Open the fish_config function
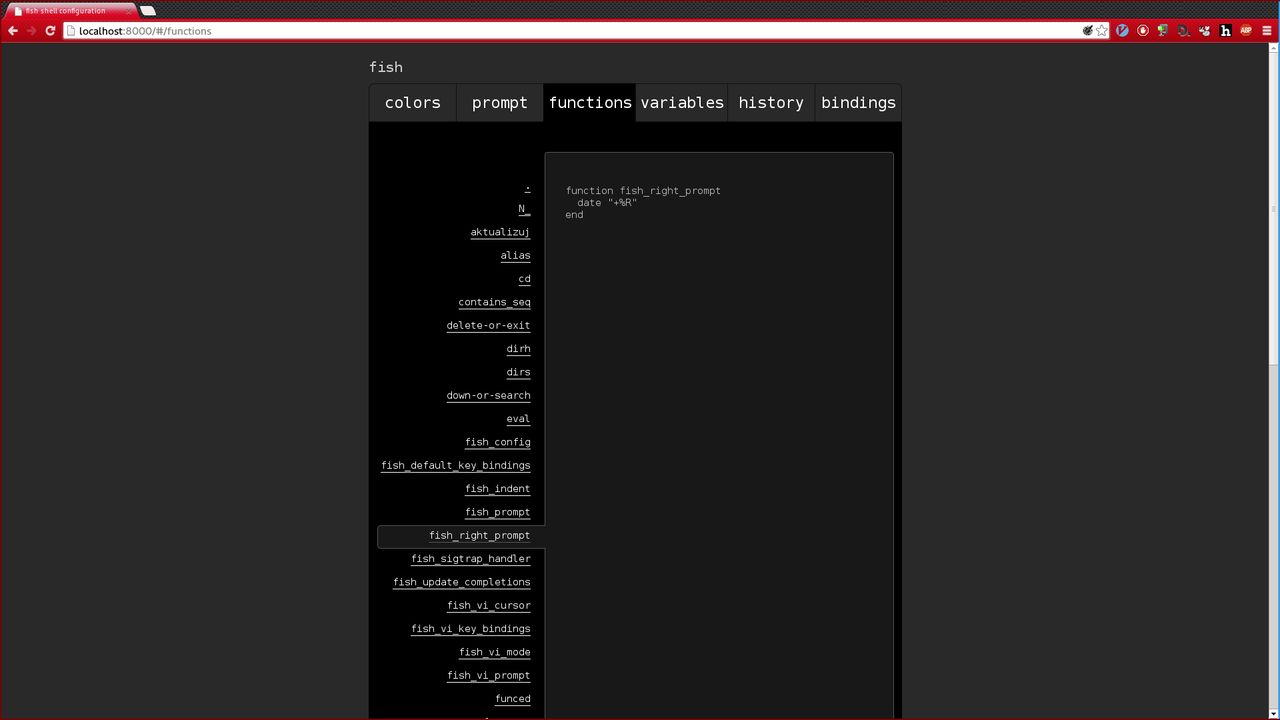This screenshot has width=1280, height=720. [x=497, y=442]
